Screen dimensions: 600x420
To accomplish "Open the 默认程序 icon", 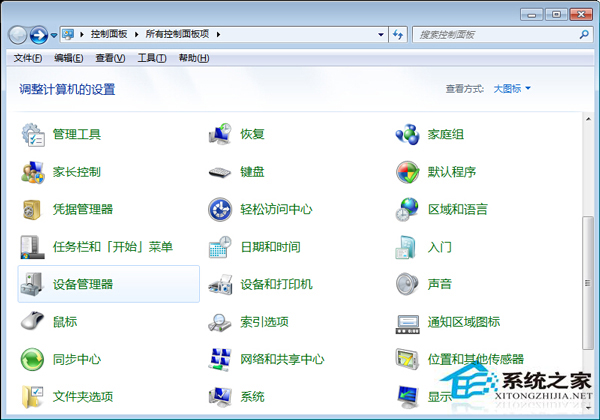I will (x=408, y=172).
